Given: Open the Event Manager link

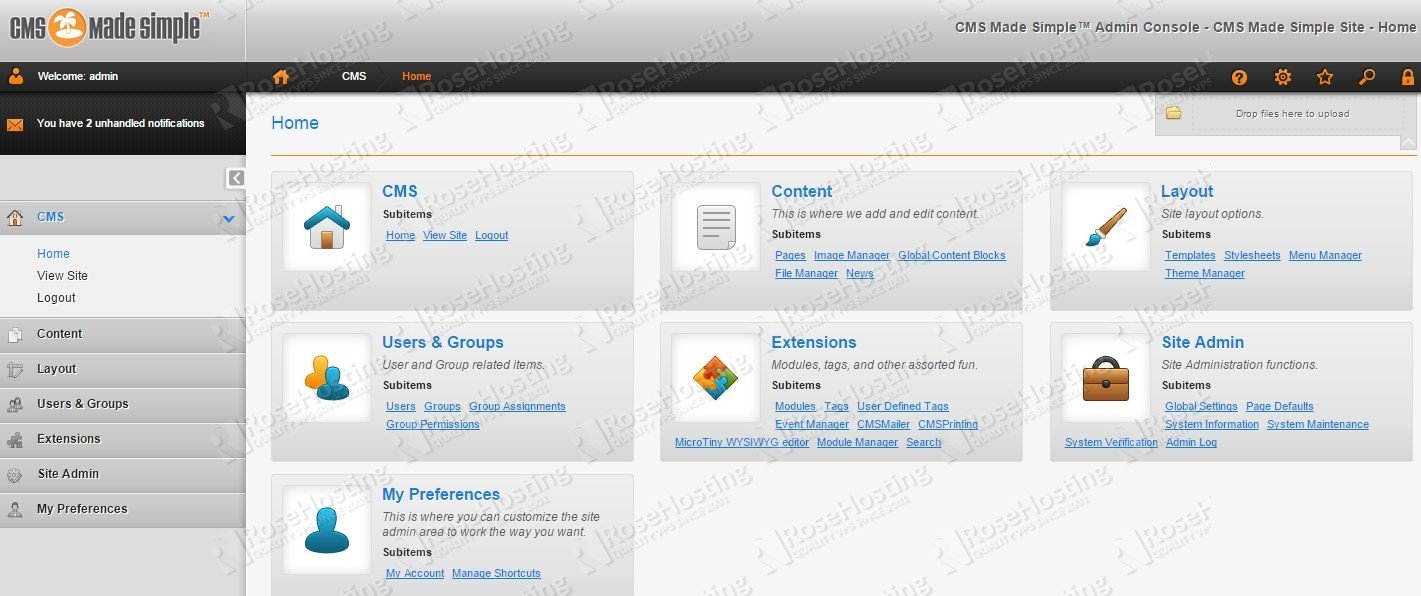Looking at the screenshot, I should [812, 425].
